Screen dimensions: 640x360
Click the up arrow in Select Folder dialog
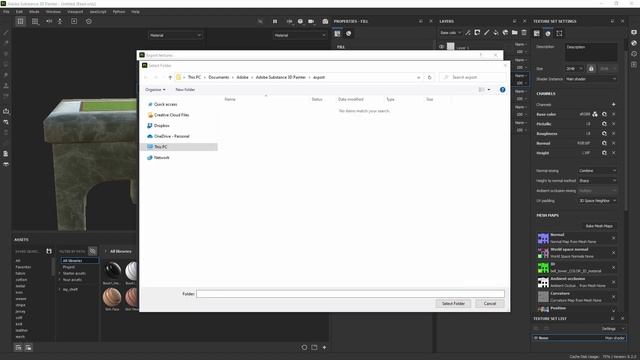pyautogui.click(x=170, y=77)
